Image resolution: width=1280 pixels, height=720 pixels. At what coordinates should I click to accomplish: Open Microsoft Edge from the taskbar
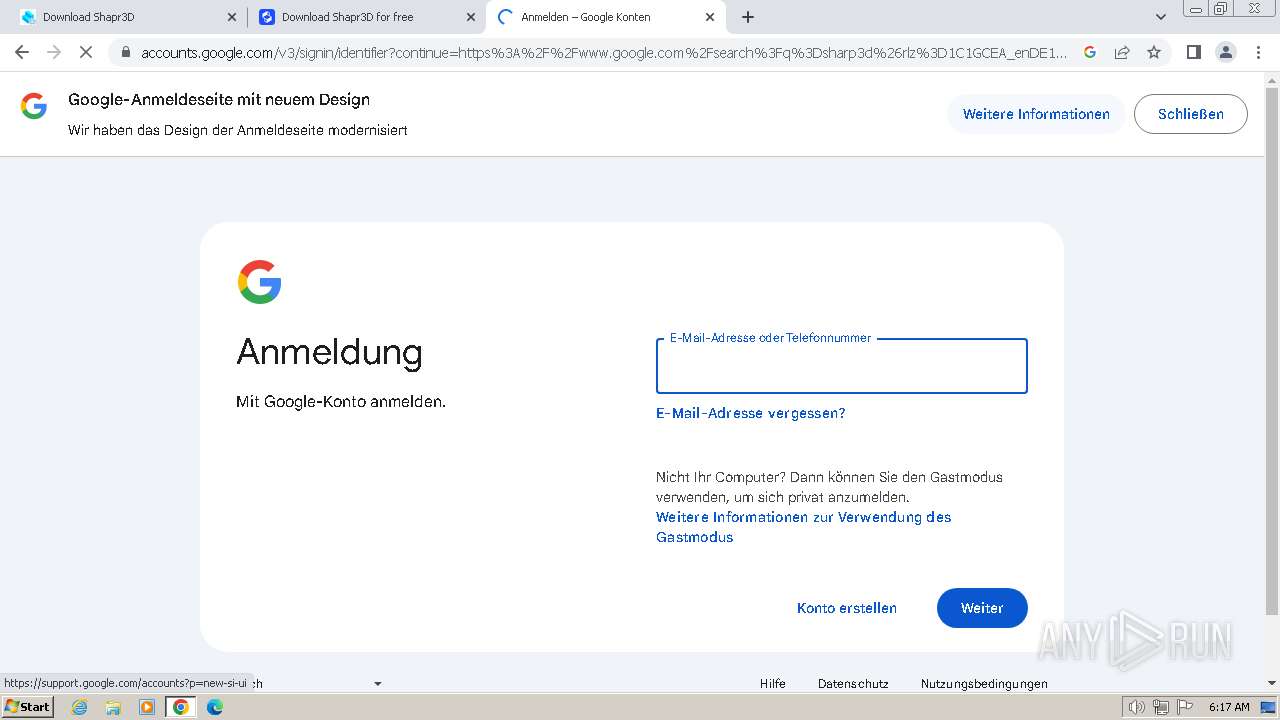click(x=215, y=707)
